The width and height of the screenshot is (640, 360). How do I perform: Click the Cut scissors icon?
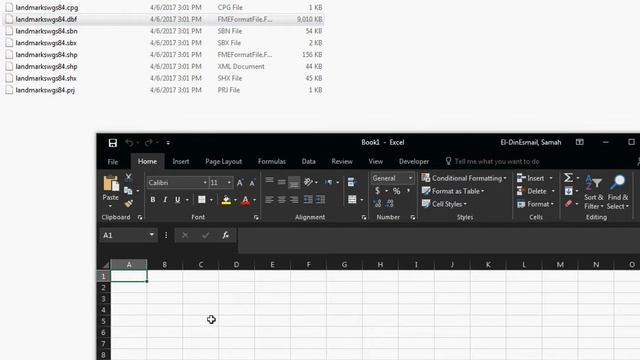click(x=128, y=177)
